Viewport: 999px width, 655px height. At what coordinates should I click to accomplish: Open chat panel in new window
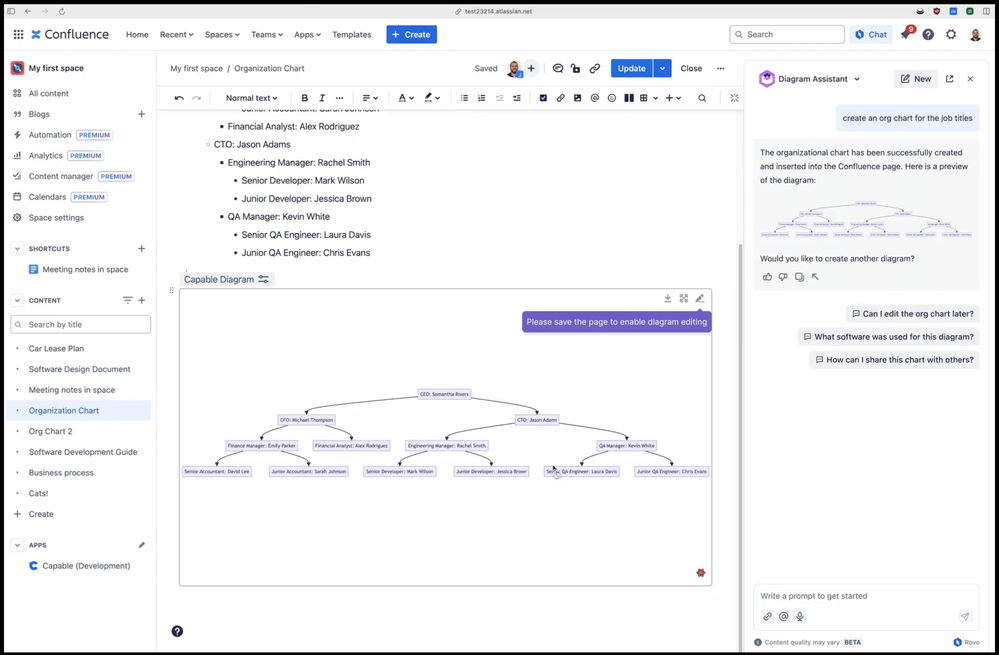coord(949,79)
